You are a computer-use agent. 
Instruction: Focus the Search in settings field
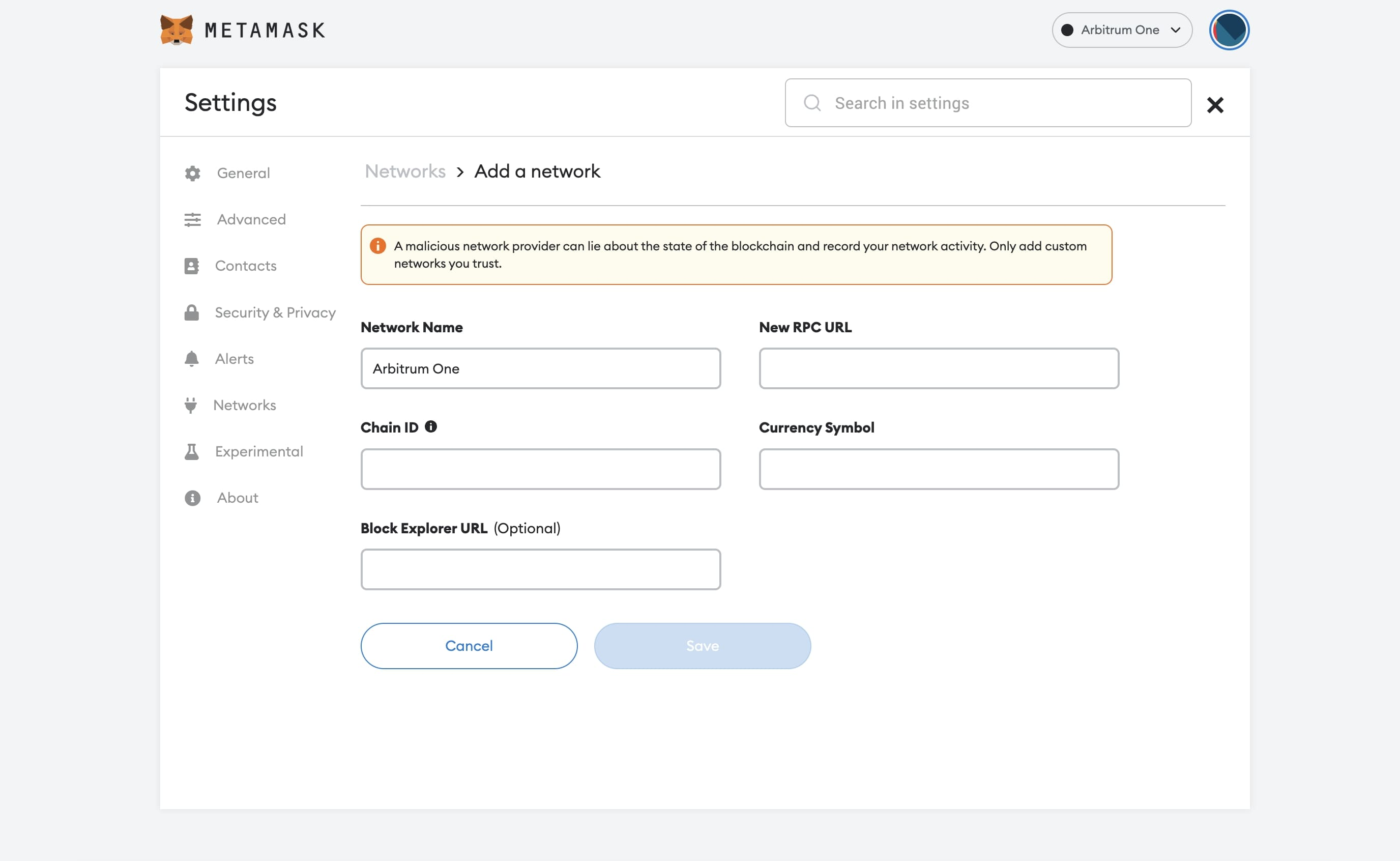[988, 103]
